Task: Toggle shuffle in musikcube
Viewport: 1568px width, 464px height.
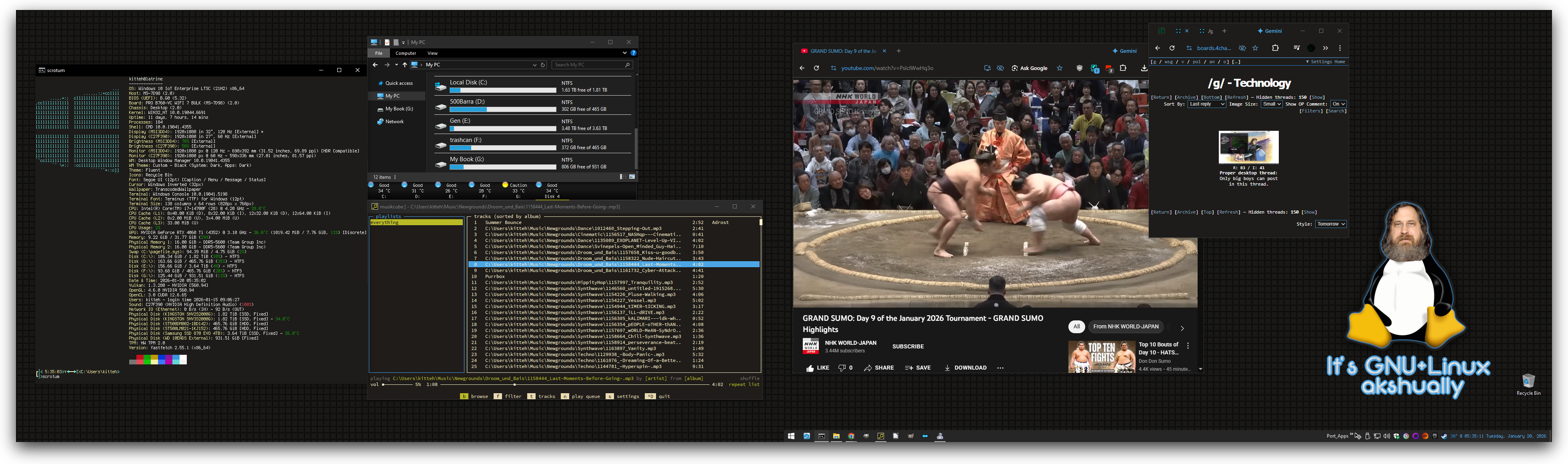Action: click(749, 378)
